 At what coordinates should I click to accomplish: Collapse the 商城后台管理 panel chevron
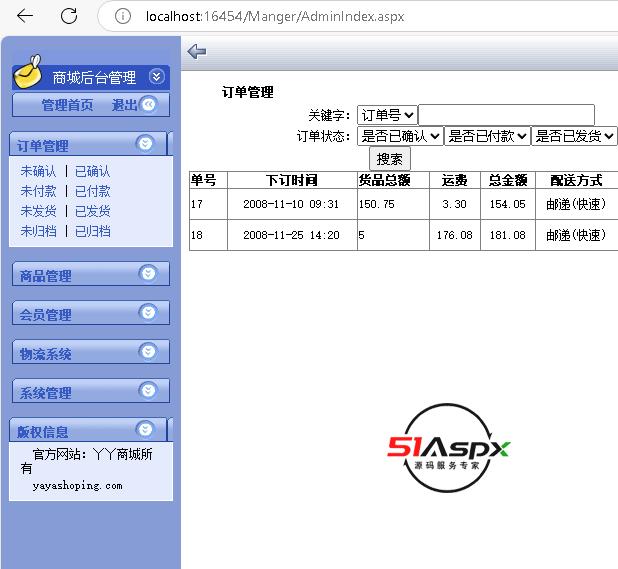click(156, 76)
